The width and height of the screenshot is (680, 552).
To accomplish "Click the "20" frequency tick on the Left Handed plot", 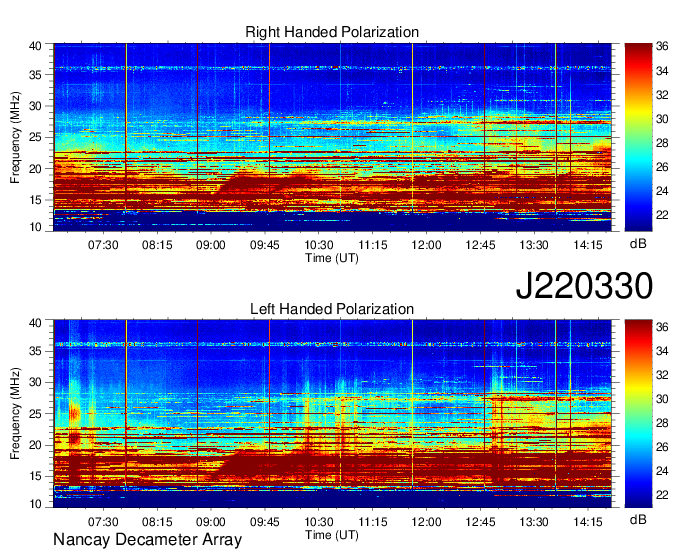I will (x=35, y=445).
